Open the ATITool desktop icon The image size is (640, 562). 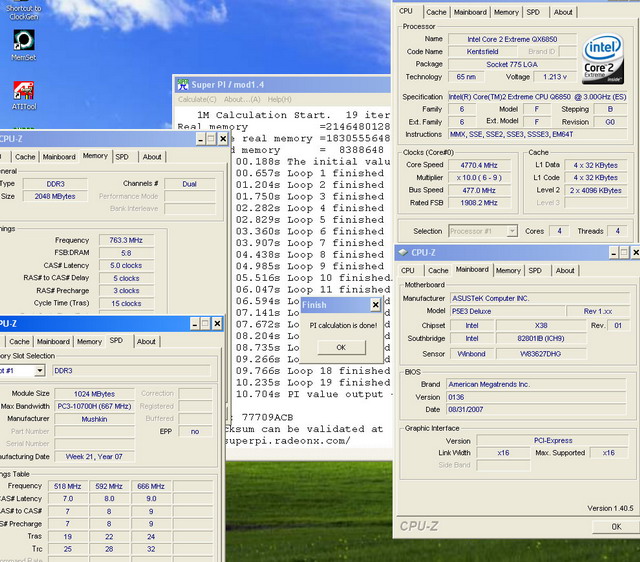point(24,89)
